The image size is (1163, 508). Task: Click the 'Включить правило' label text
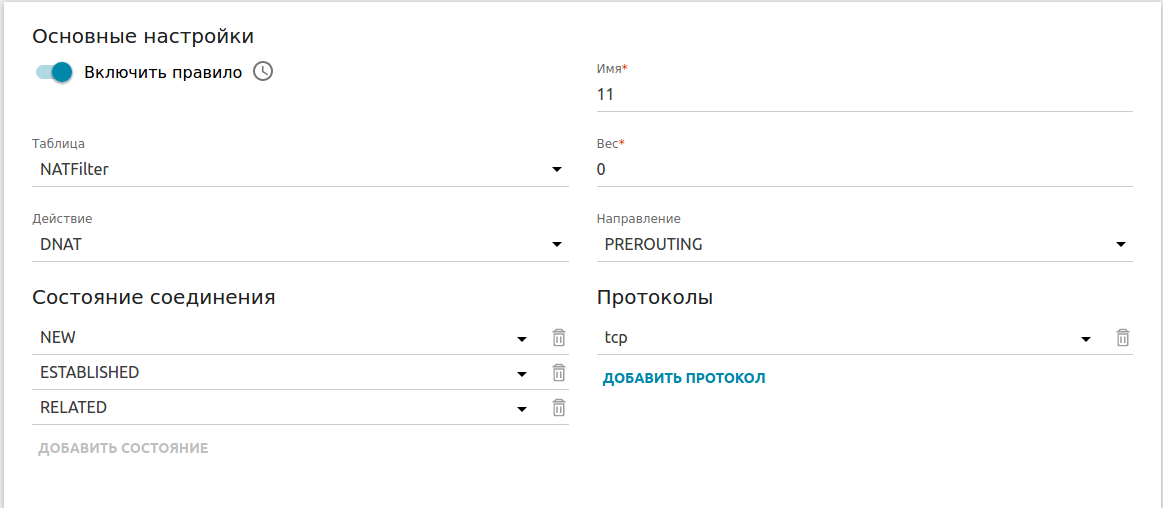(x=163, y=72)
